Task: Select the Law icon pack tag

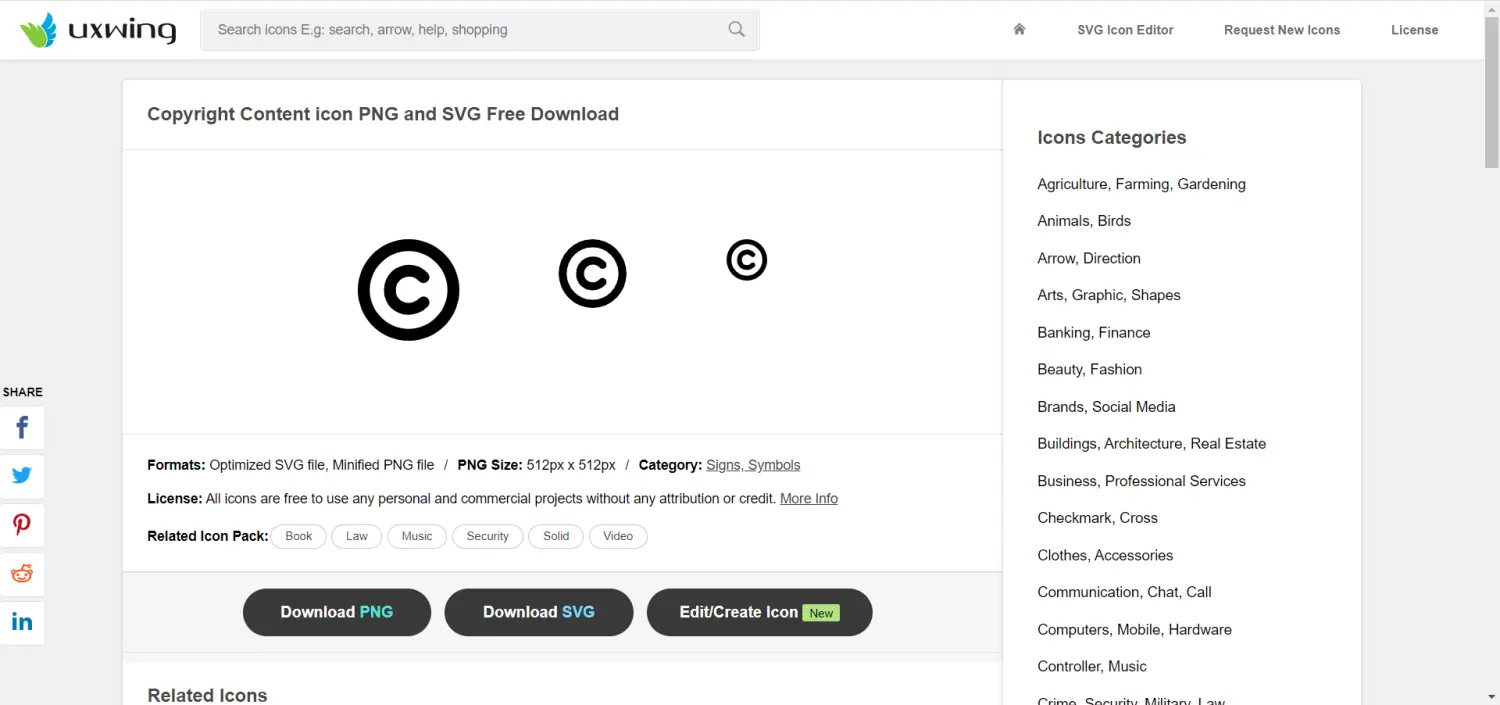Action: tap(357, 536)
